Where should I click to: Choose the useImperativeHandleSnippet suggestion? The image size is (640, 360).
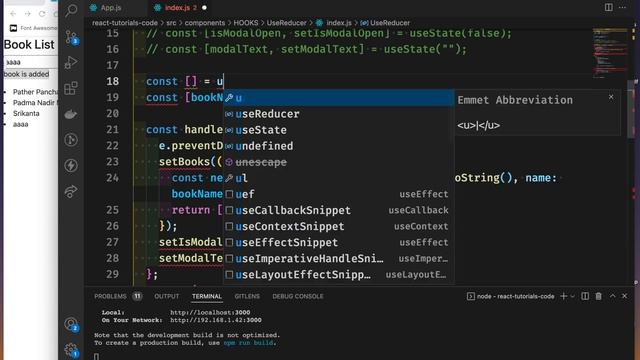click(x=339, y=259)
